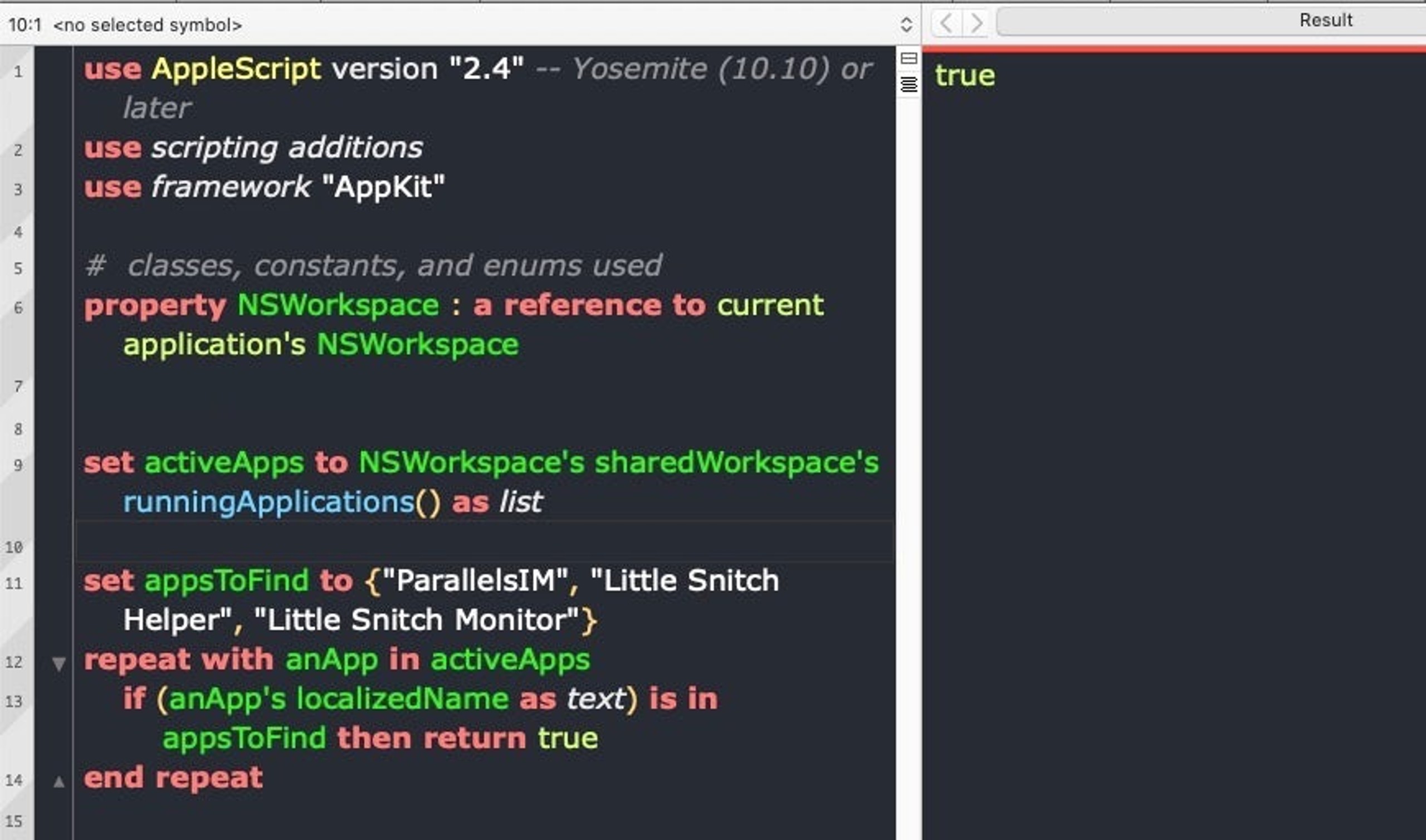The image size is (1426, 840).
Task: Click line number 6 in the gutter
Action: point(18,308)
